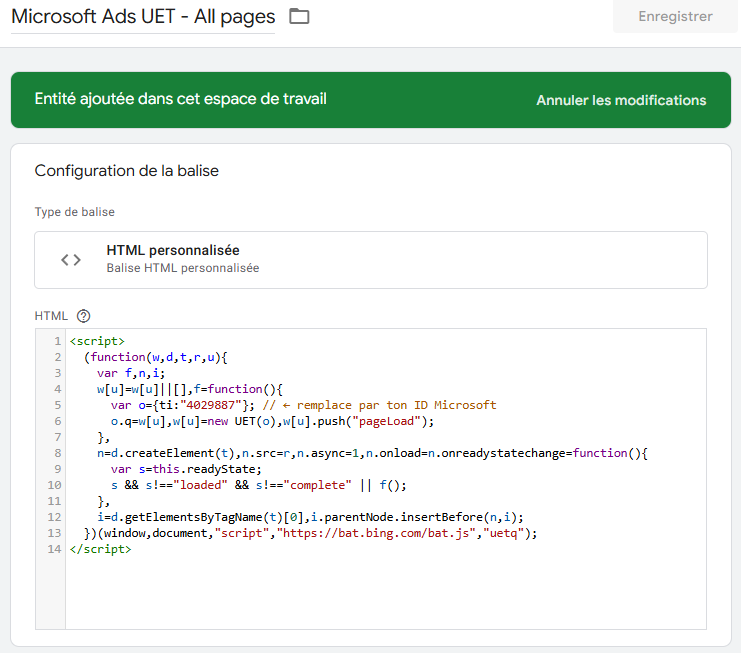Click the Enregistrer save button
The image size is (741, 653).
point(675,17)
